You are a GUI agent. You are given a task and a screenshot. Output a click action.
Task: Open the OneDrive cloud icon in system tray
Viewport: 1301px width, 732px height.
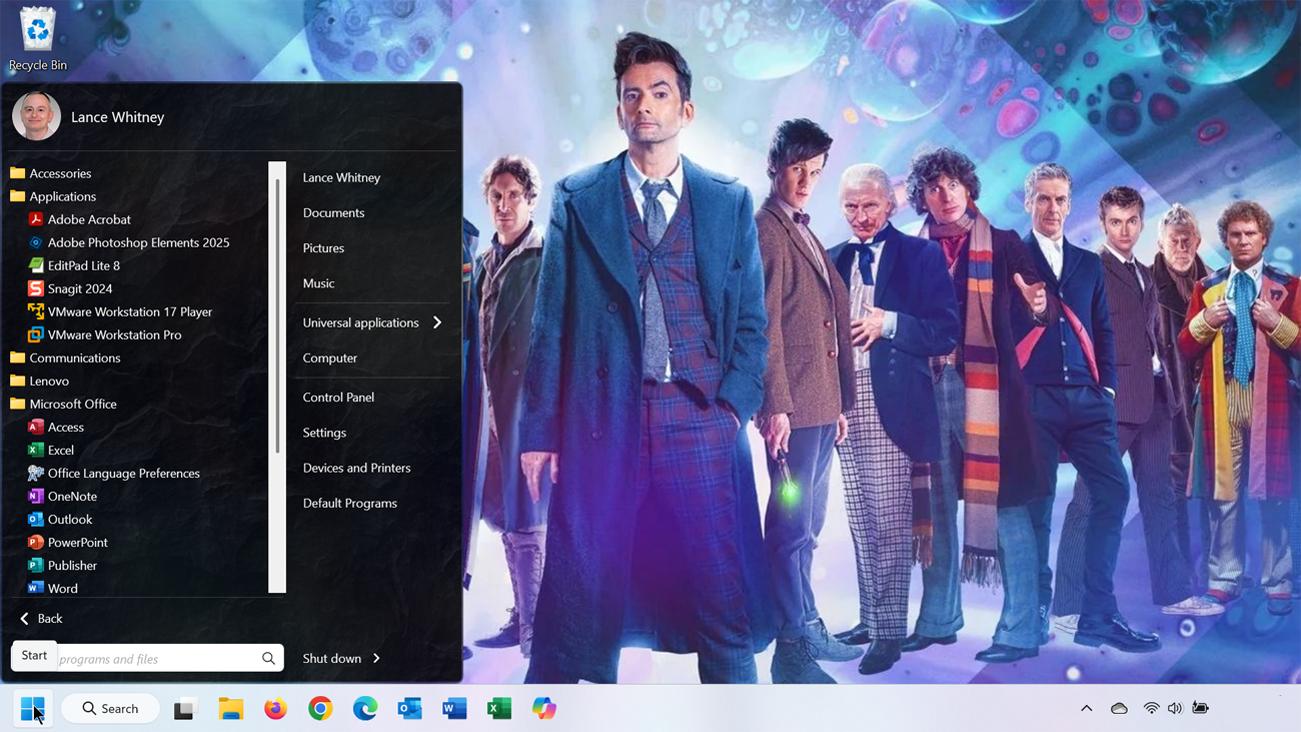[x=1119, y=708]
